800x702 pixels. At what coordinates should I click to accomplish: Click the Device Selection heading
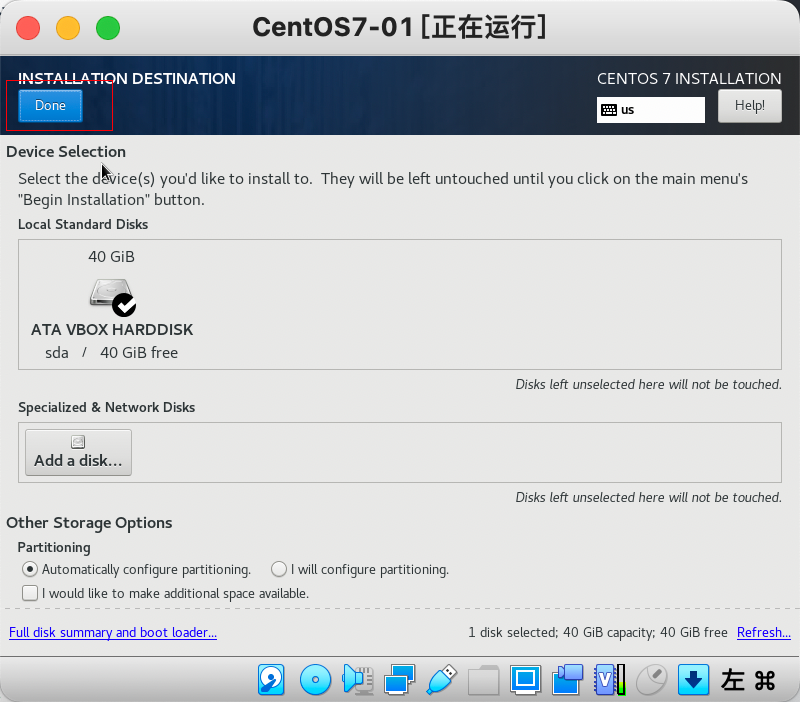coord(66,152)
